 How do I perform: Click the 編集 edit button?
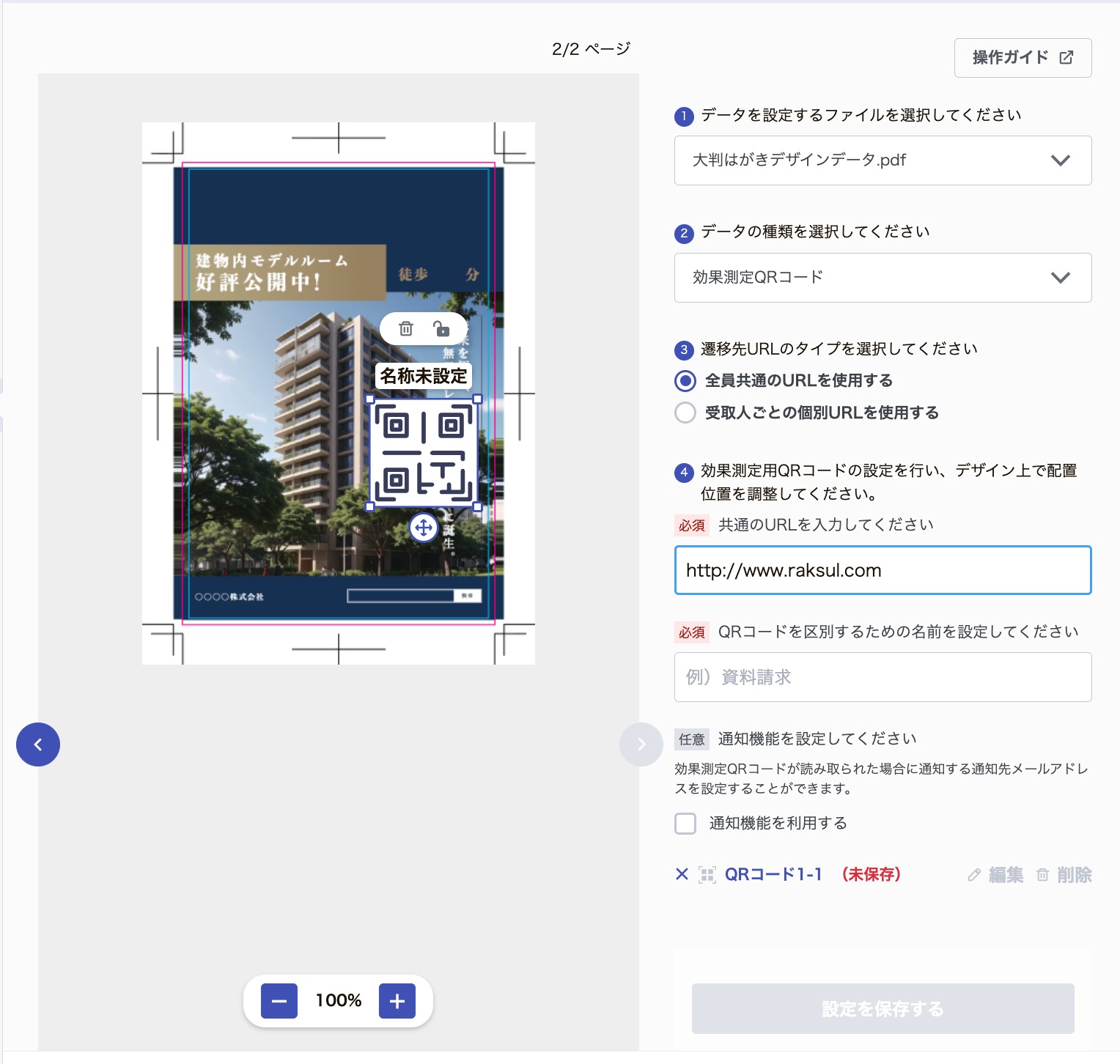point(995,875)
